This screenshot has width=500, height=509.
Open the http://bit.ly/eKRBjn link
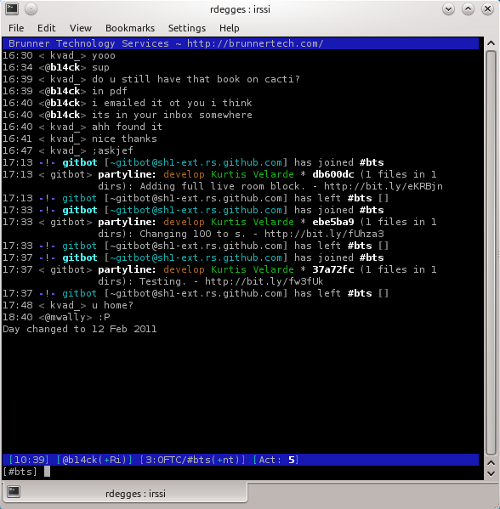(383, 186)
